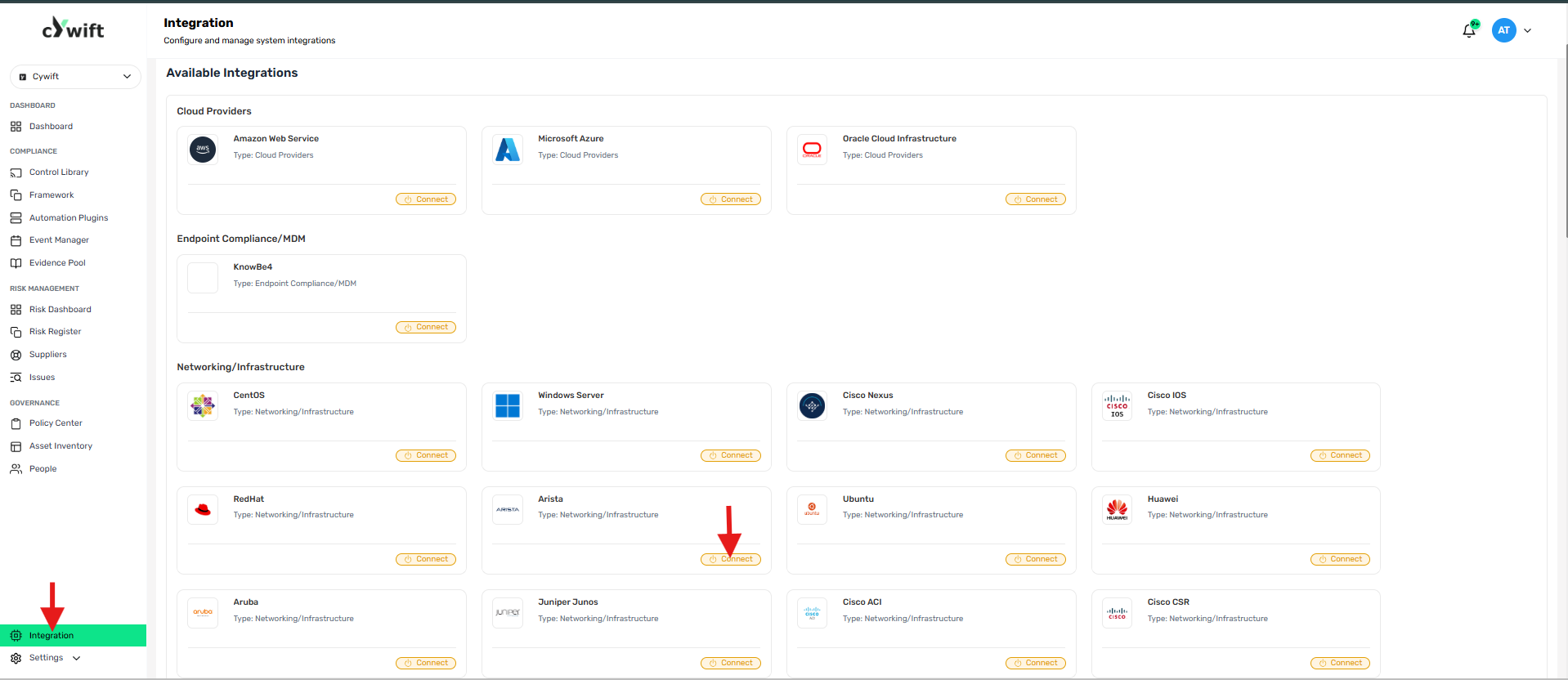Connect Cisco CSR integration
Viewport: 1568px width, 680px height.
click(x=1340, y=663)
